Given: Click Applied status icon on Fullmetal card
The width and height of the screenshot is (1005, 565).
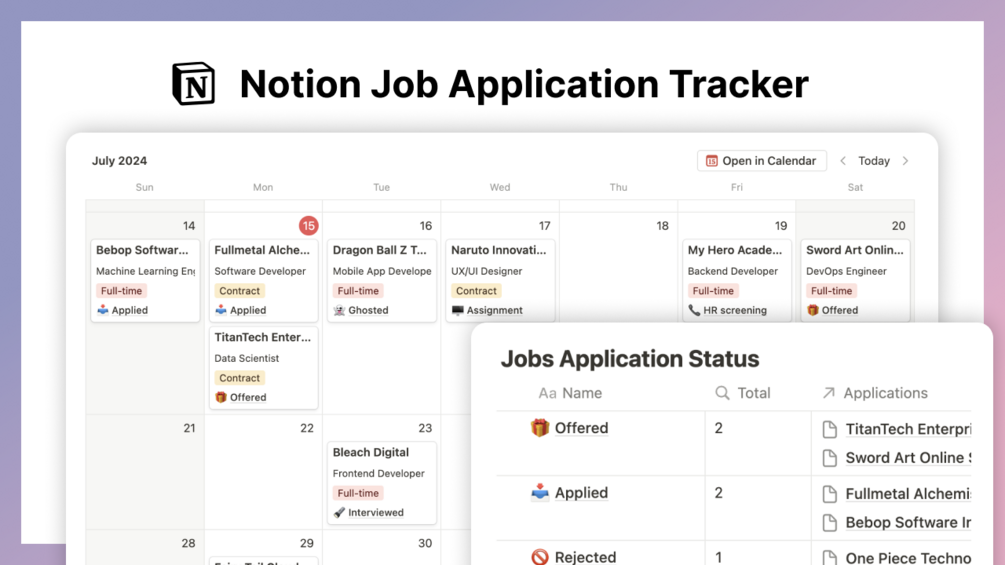Looking at the screenshot, I should [221, 310].
